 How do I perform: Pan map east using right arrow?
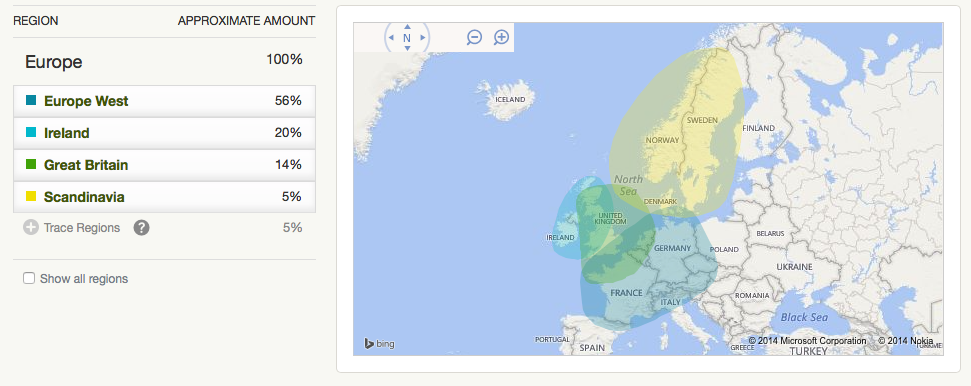423,38
